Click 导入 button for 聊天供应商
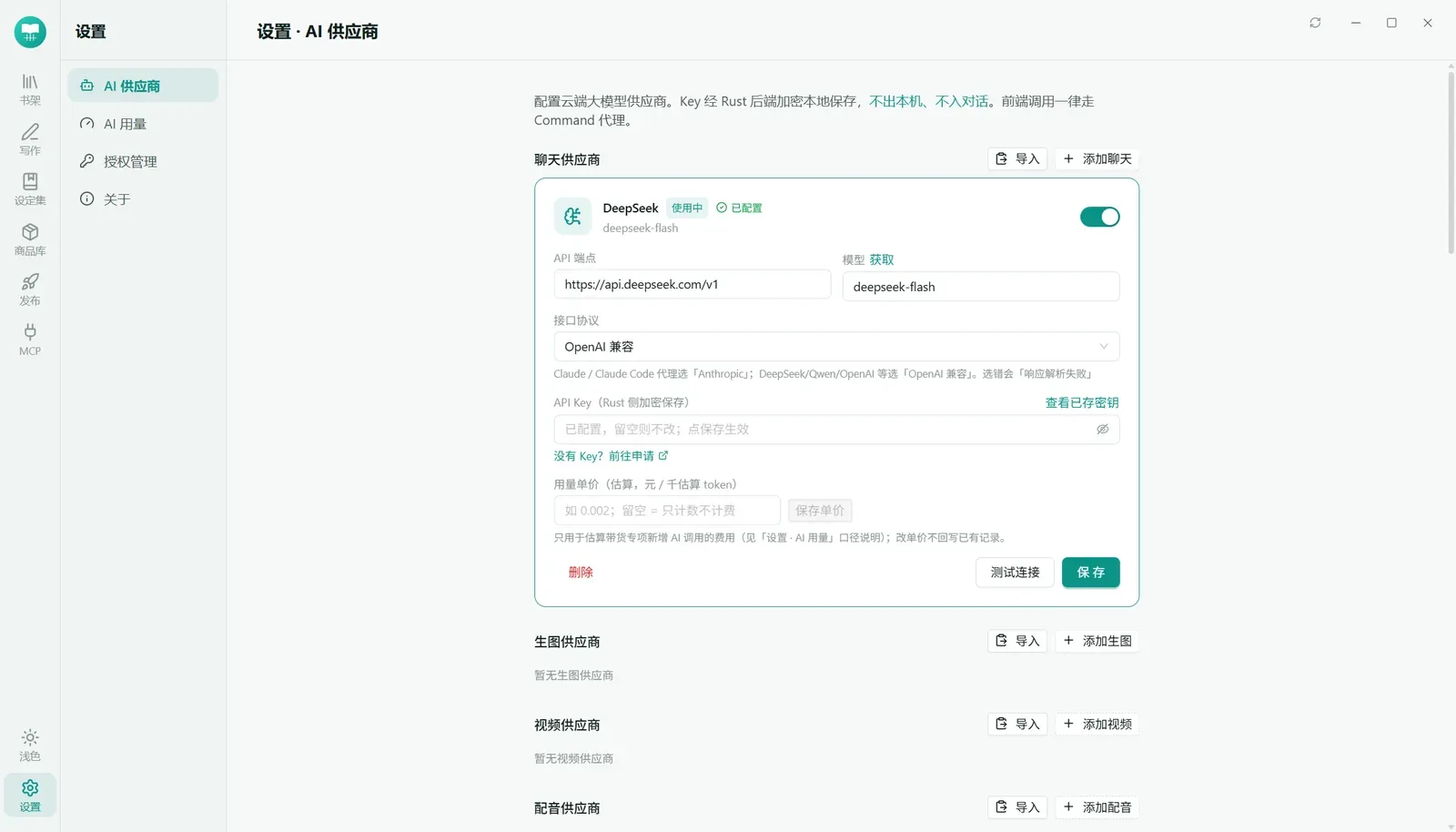This screenshot has height=832, width=1456. coord(1017,158)
